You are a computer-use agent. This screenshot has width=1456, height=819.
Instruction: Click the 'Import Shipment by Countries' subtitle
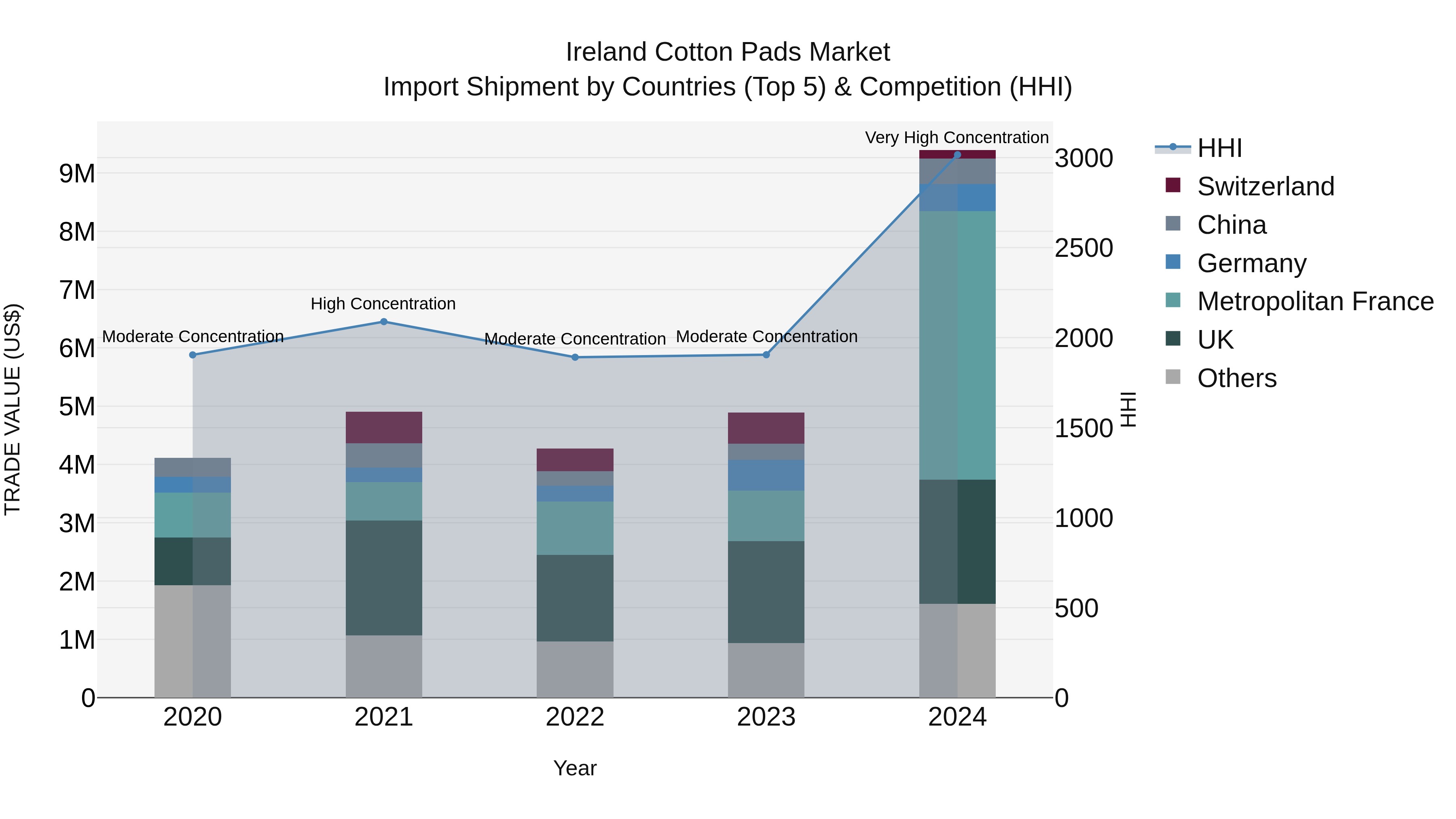pos(728,87)
